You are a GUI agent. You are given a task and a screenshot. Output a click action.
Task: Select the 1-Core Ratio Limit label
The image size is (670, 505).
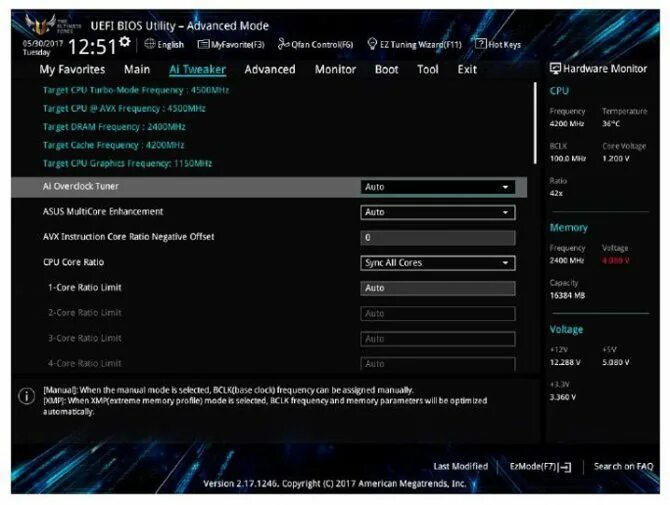85,288
